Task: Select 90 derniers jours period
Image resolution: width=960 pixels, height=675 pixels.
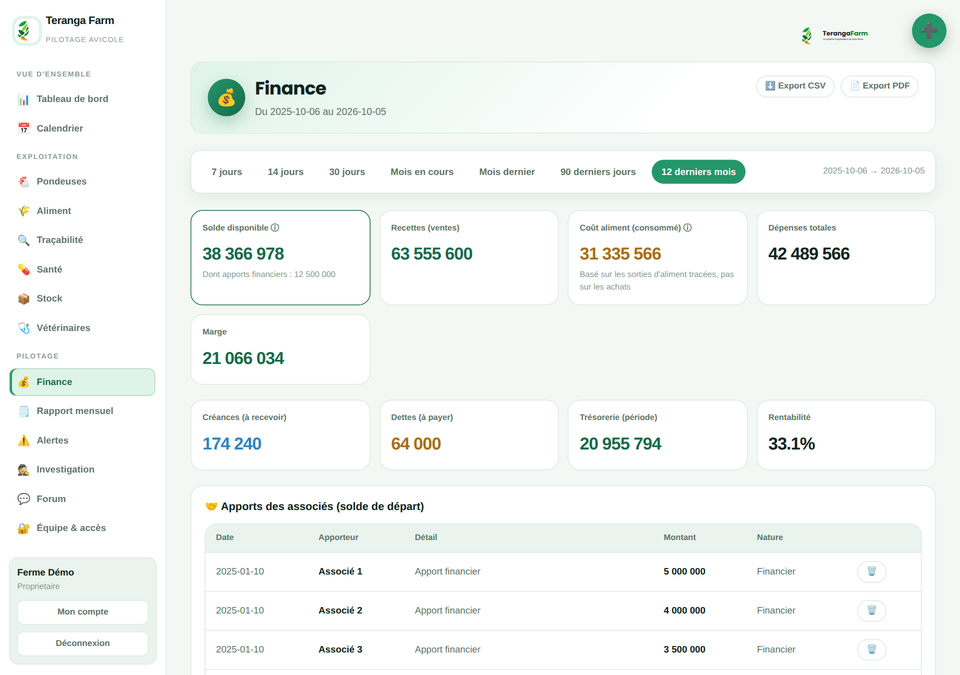Action: click(x=598, y=172)
